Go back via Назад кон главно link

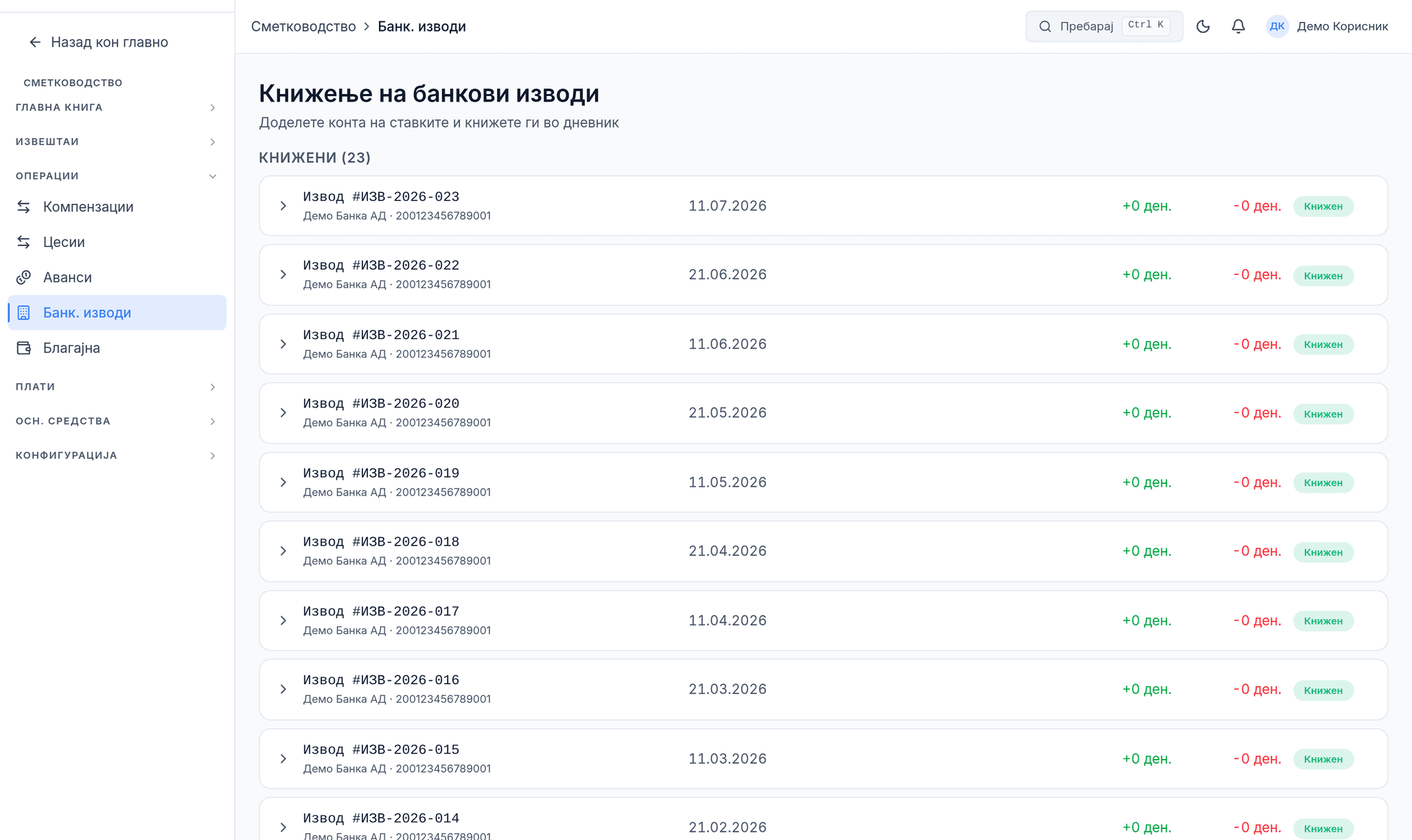tap(99, 43)
